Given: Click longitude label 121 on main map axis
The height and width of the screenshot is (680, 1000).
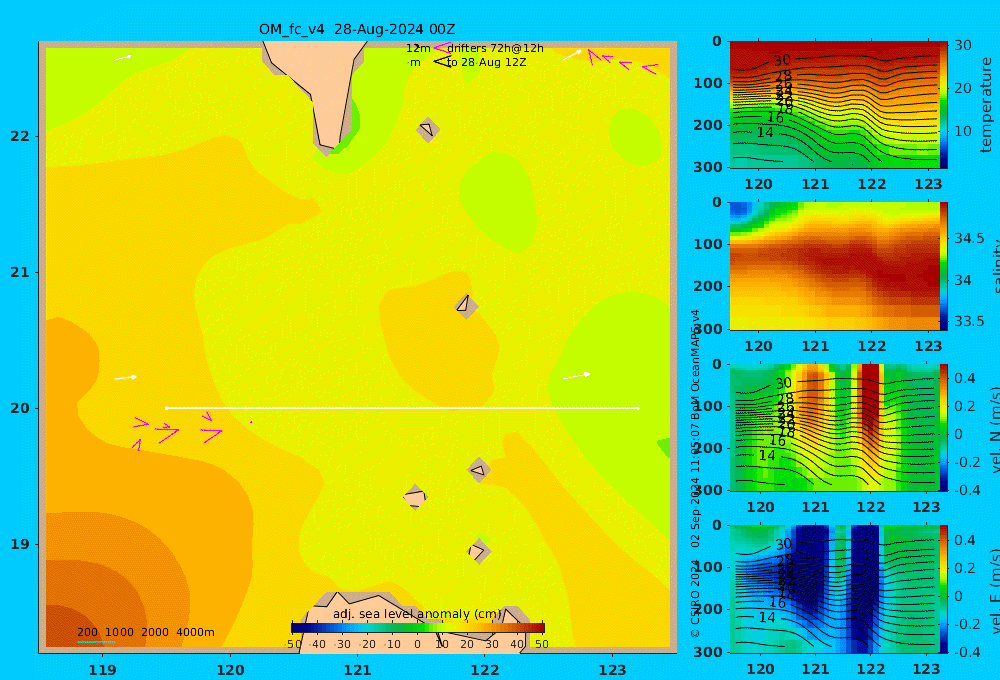Looking at the screenshot, I should [358, 670].
